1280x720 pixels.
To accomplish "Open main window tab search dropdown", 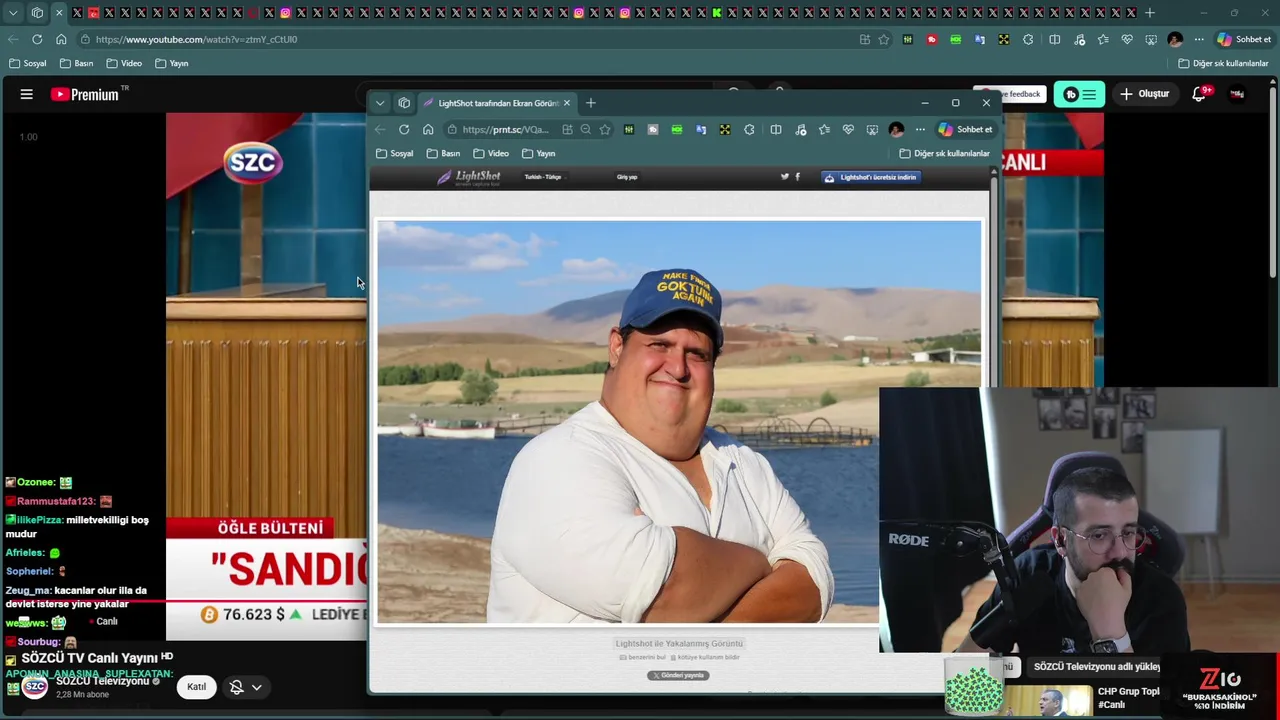I will pos(13,13).
